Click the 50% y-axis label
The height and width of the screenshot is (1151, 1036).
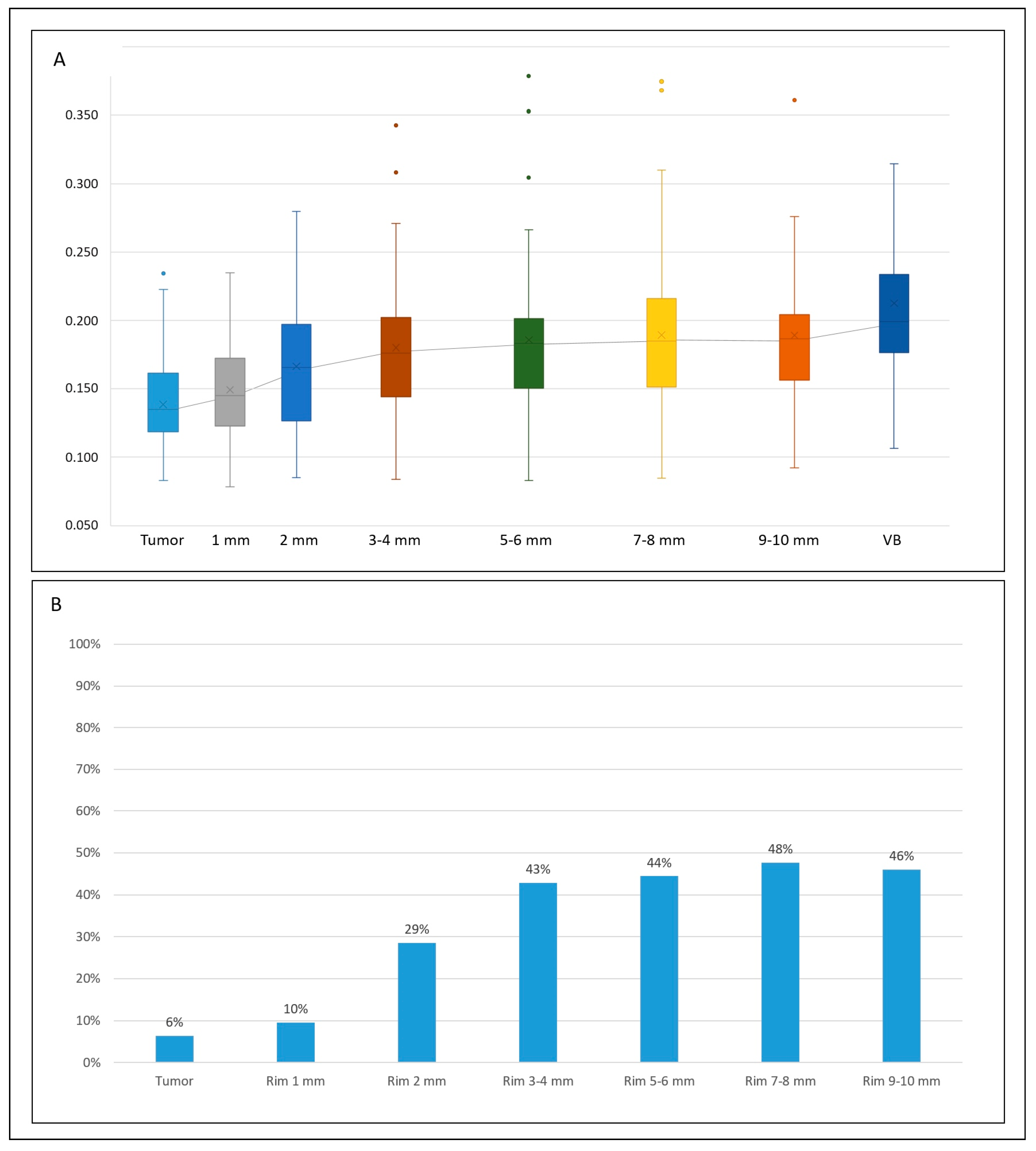pyautogui.click(x=88, y=853)
